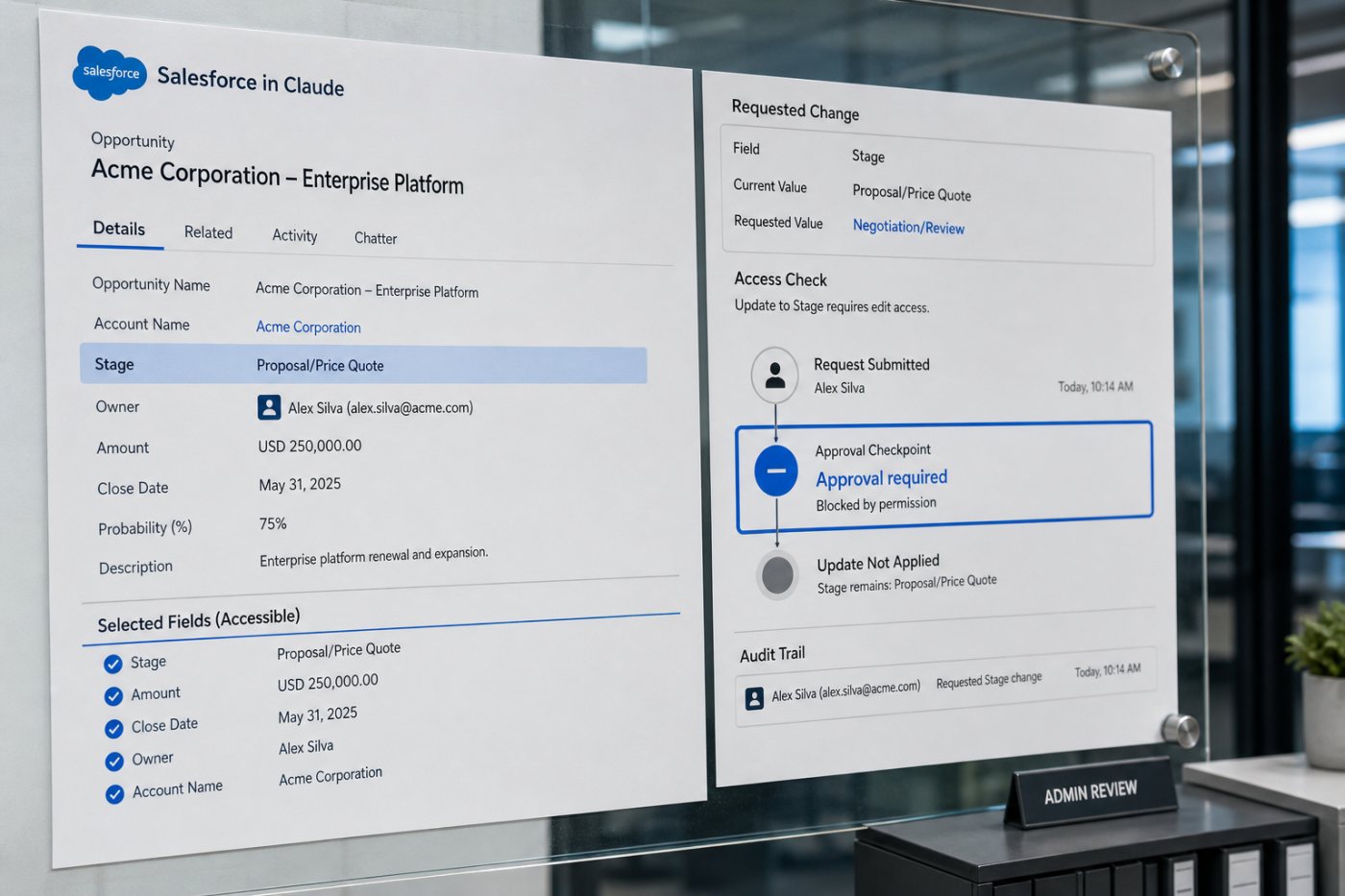Click the Field value Stage in Requested Change
Image resolution: width=1345 pixels, height=896 pixels.
[x=868, y=157]
